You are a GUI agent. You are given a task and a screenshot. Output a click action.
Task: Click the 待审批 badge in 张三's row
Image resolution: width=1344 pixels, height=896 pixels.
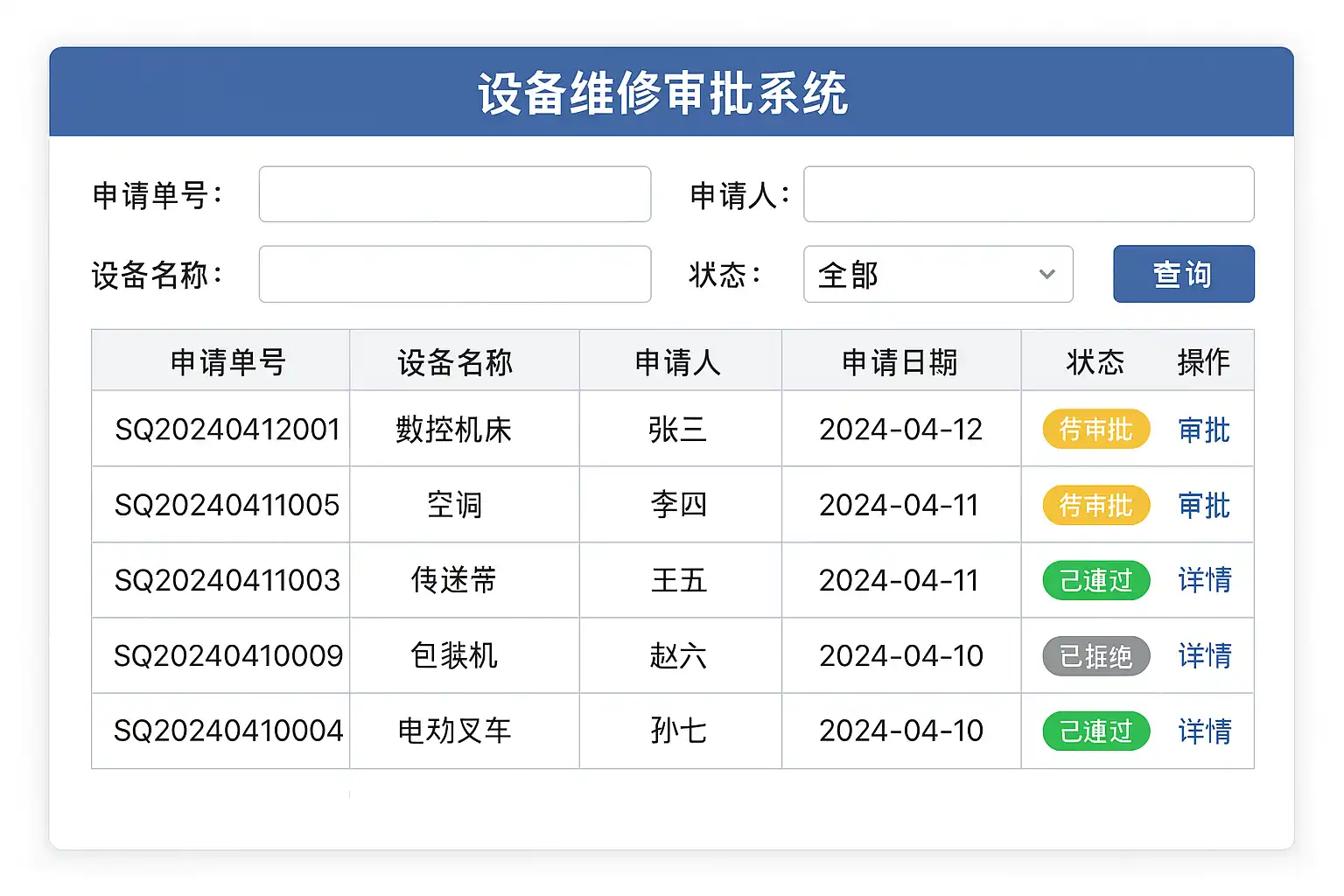pos(1095,430)
